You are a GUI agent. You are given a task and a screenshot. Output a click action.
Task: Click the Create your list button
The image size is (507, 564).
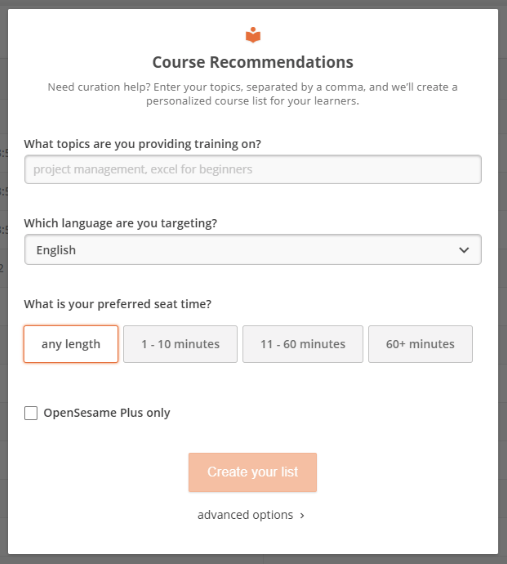pyautogui.click(x=253, y=472)
